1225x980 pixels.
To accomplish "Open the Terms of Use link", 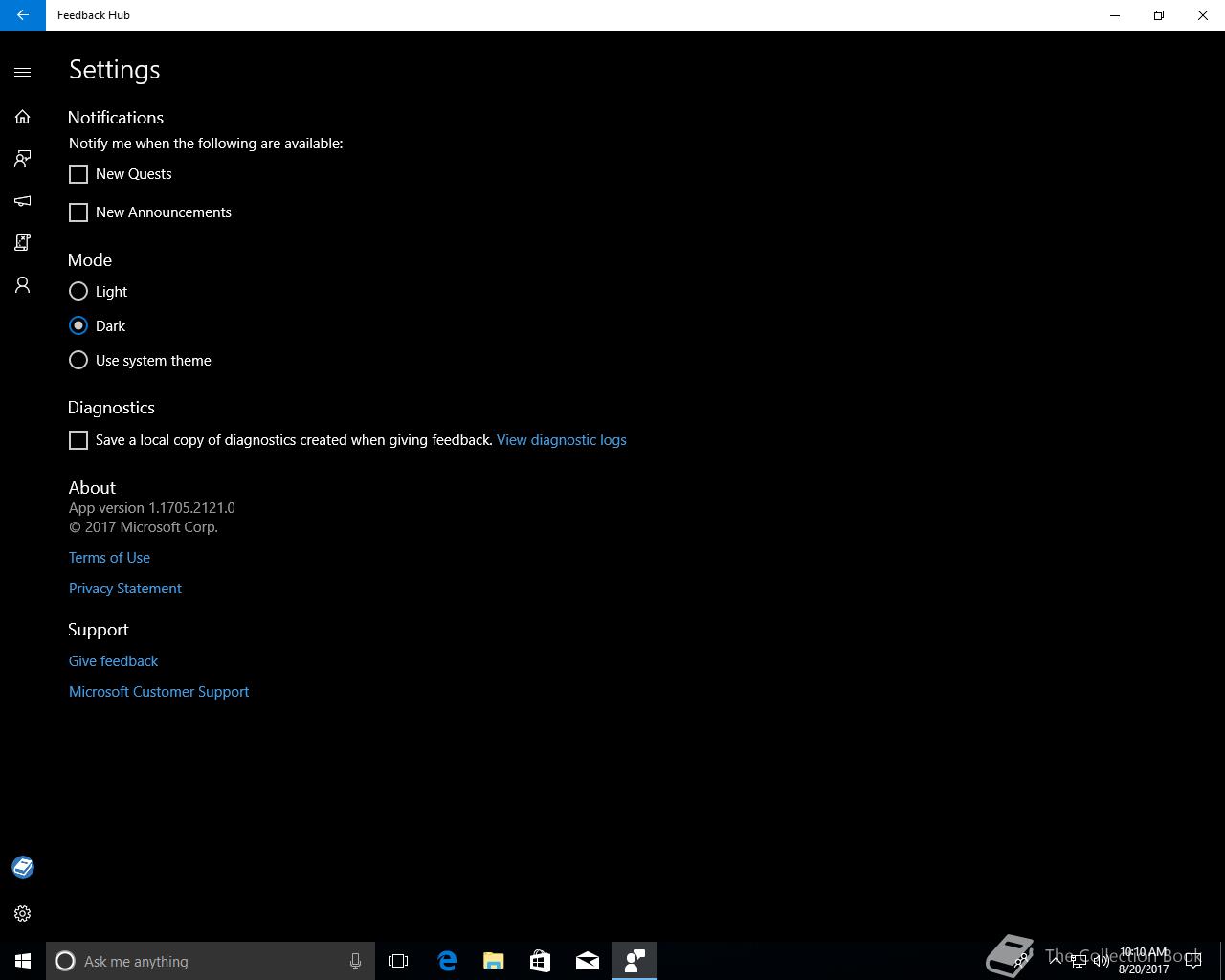I will [109, 558].
